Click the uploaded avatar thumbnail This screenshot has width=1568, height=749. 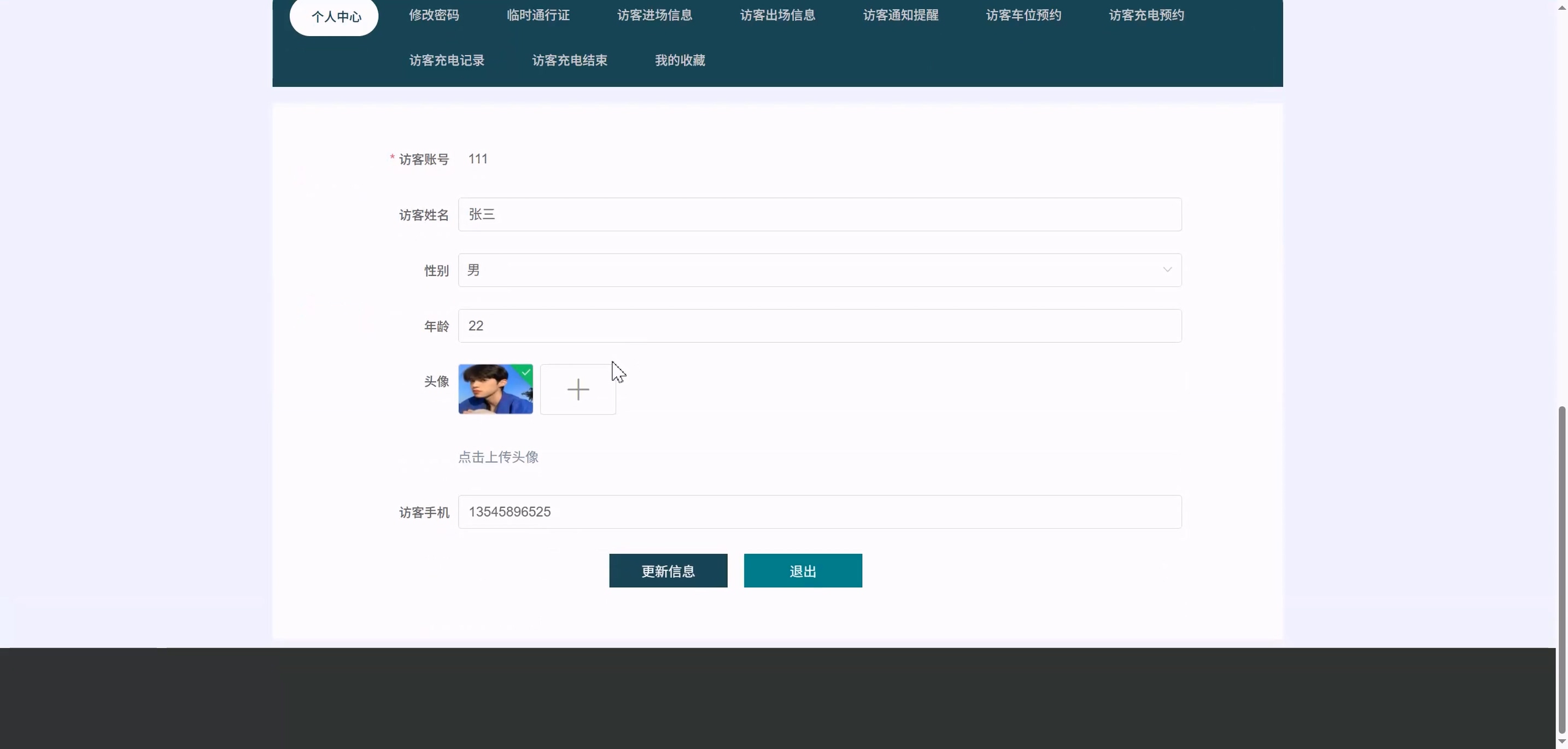495,389
